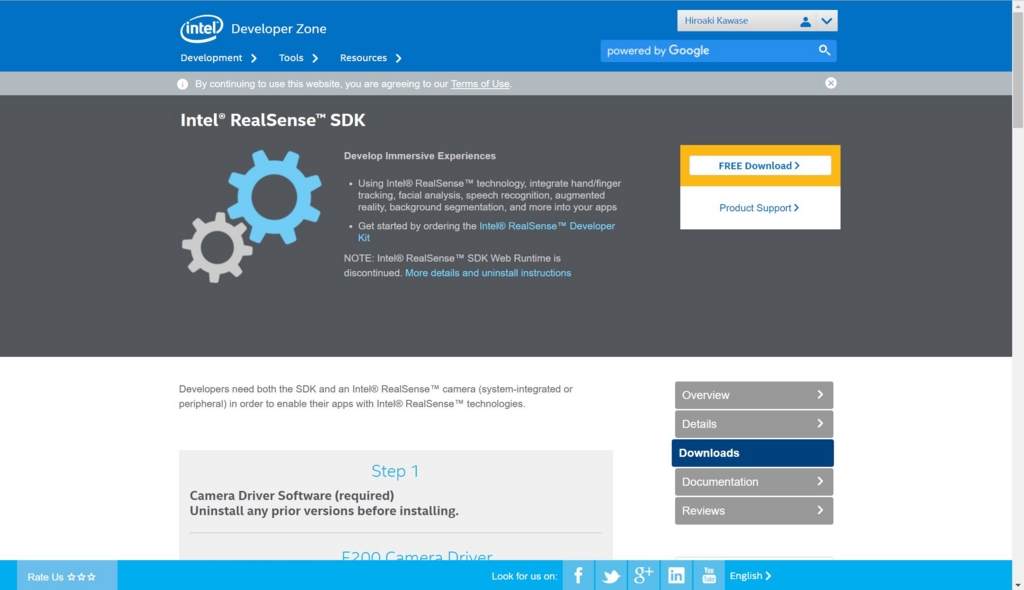1024x590 pixels.
Task: Rate with the first star
Action: click(x=71, y=577)
